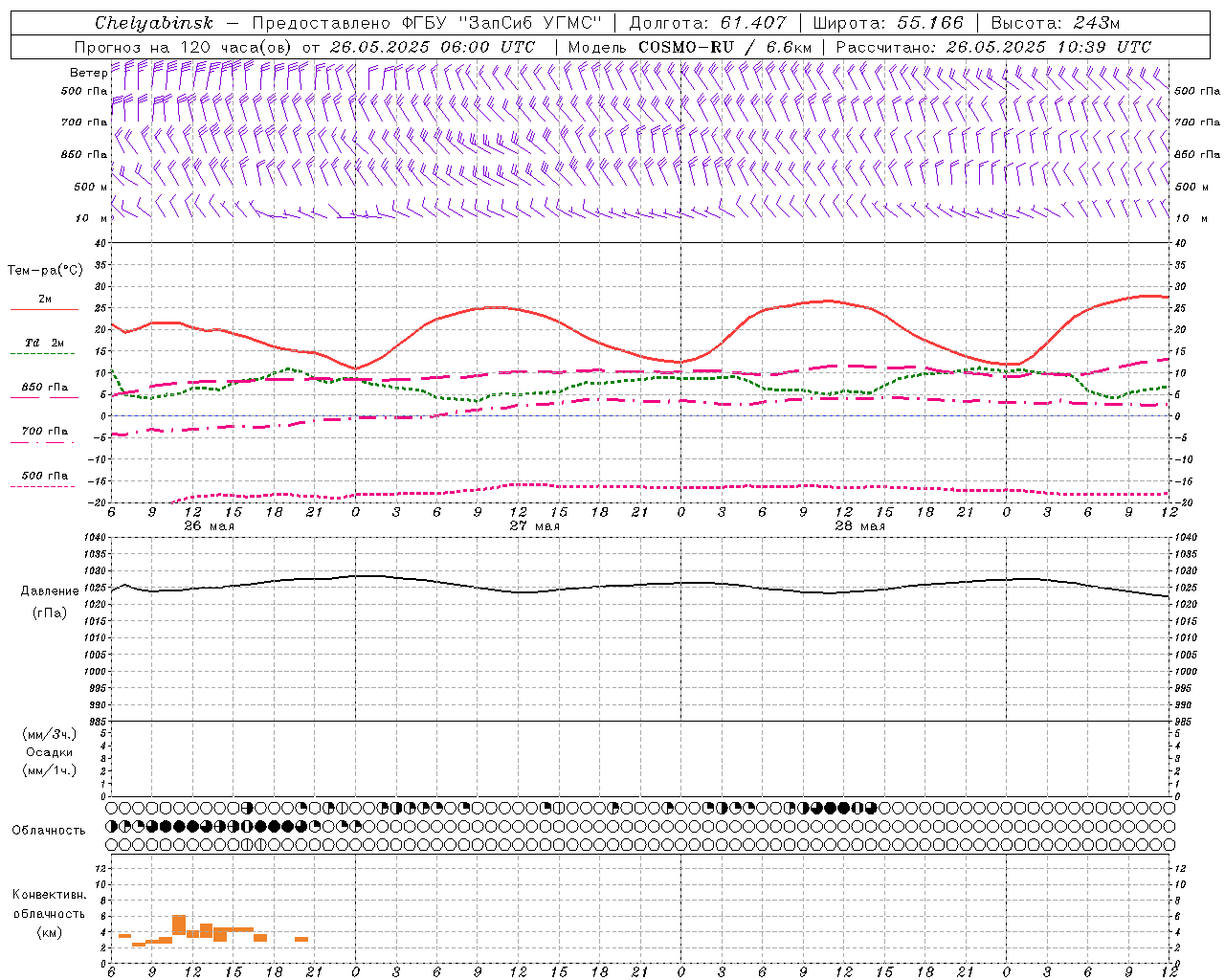Click the calculation time Рассчитано: 26.05.2025 10:39 UTC

993,47
